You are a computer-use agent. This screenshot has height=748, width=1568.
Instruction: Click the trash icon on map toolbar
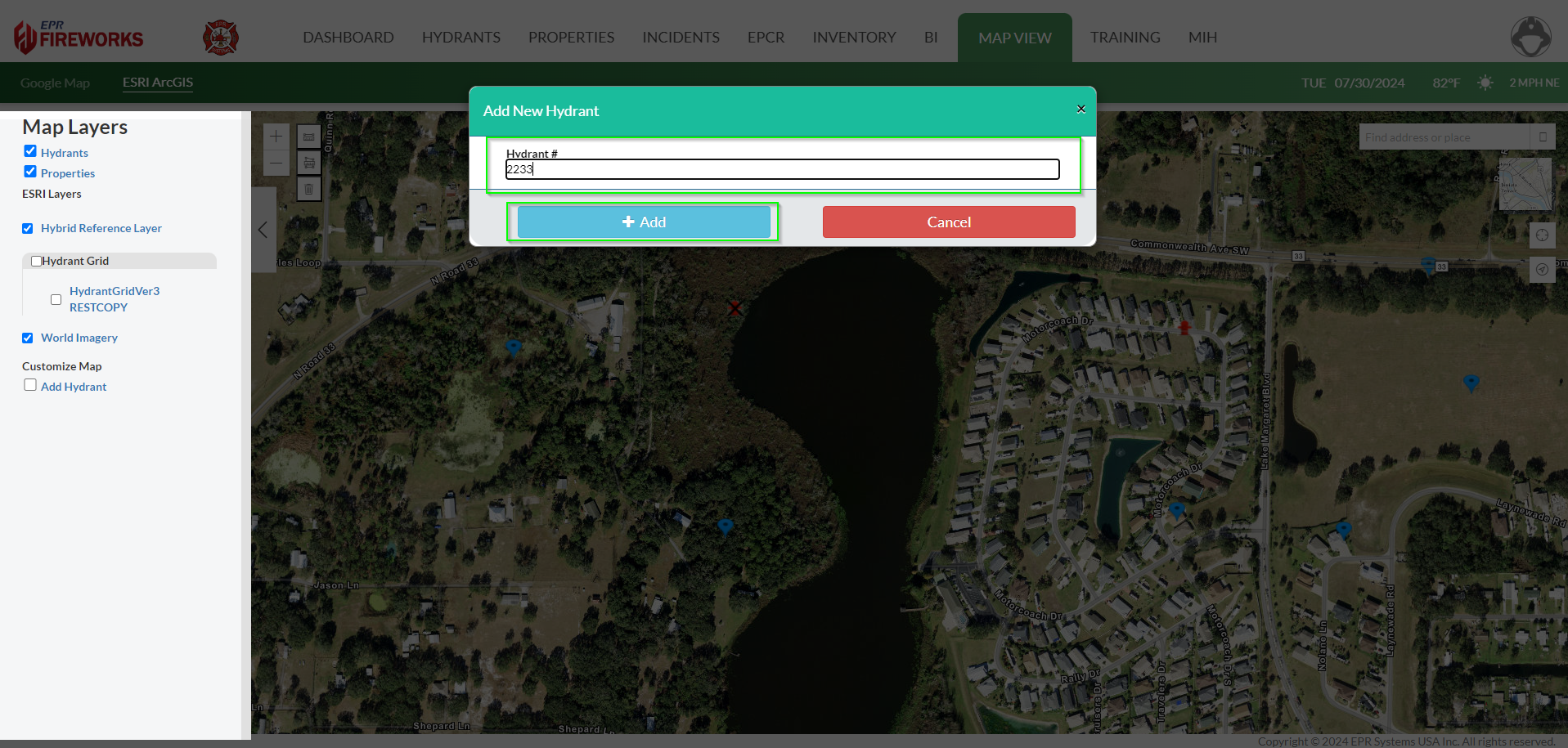[x=308, y=189]
